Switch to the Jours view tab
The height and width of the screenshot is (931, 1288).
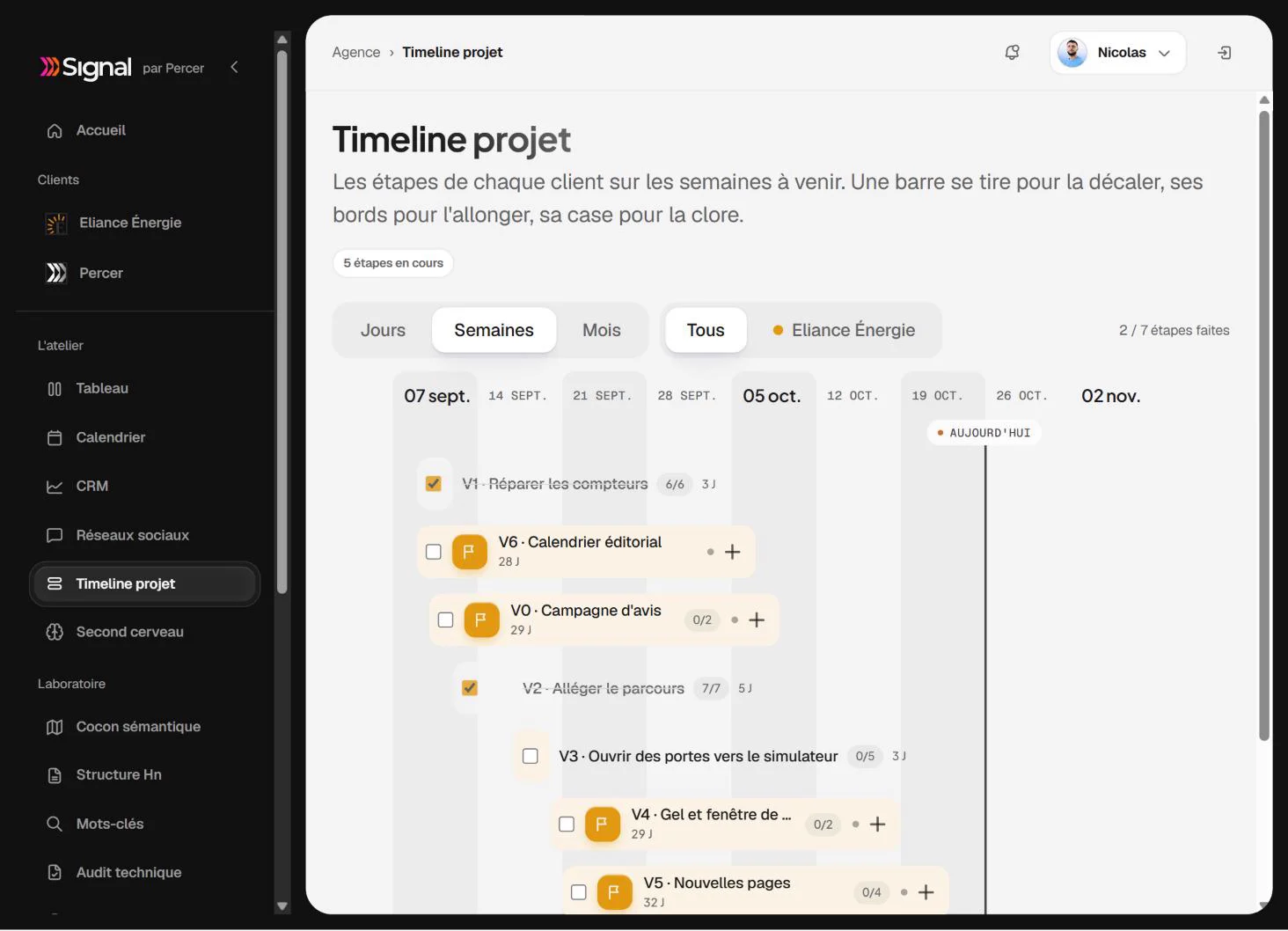(x=383, y=330)
